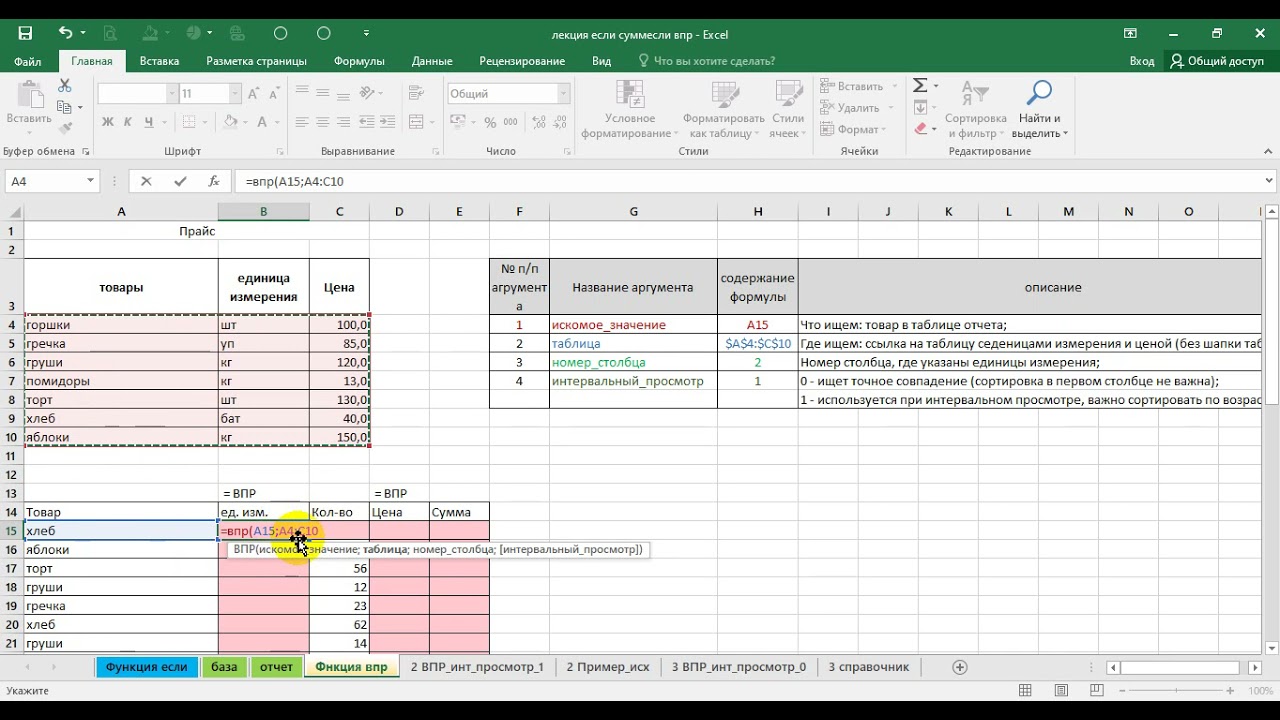Toggle align text right
1280x720 pixels.
click(343, 122)
